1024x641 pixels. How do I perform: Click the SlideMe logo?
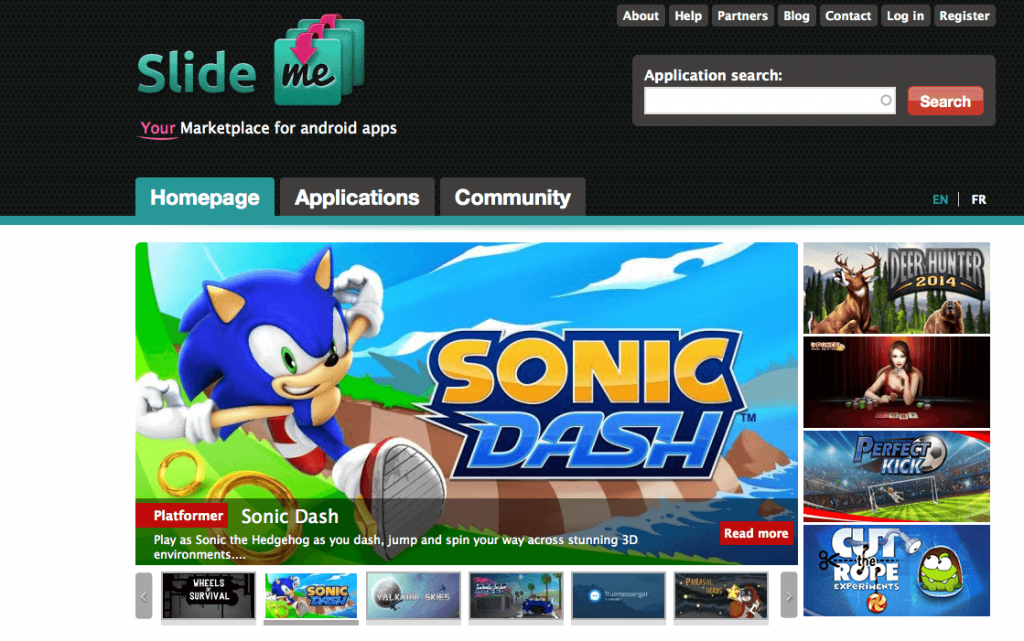point(251,62)
